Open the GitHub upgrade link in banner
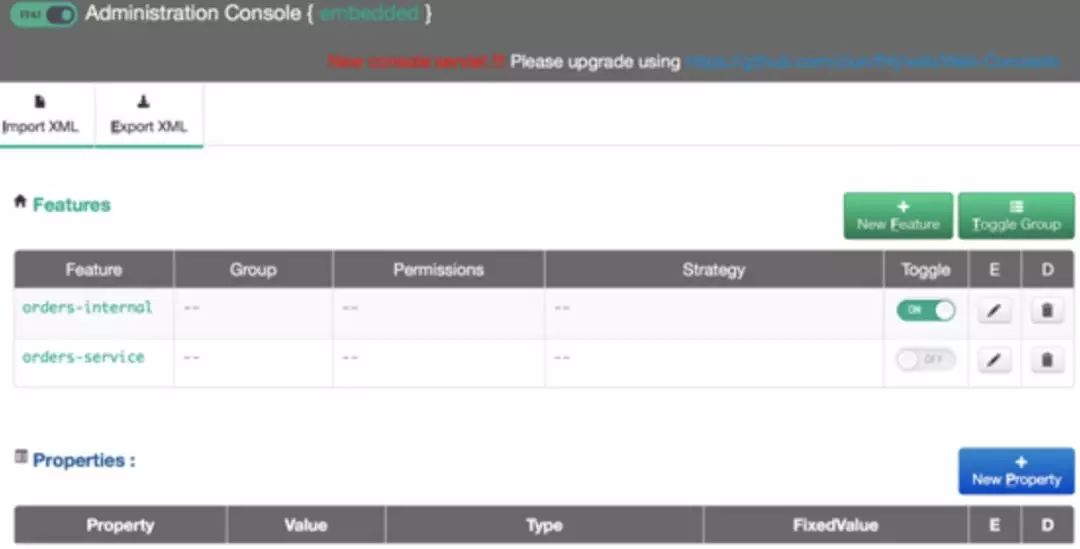Screen dimensions: 1080x549 click(870, 62)
